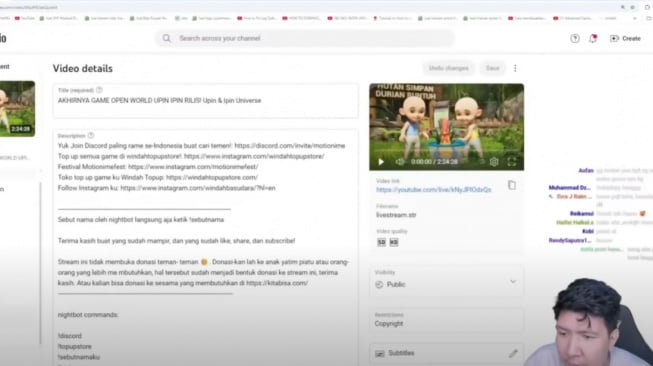
Task: Click the instagram.com/motionimefest link text
Action: click(193, 167)
